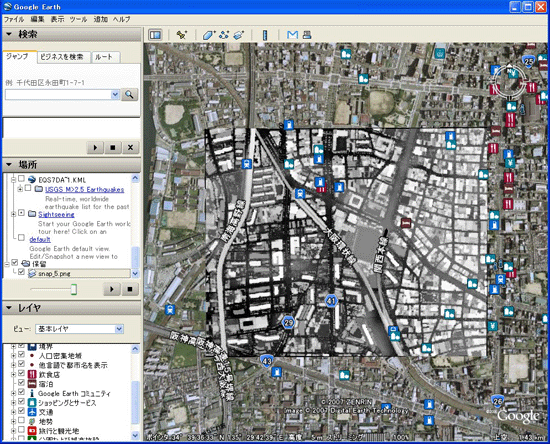Open the 表示 menu

pos(57,19)
